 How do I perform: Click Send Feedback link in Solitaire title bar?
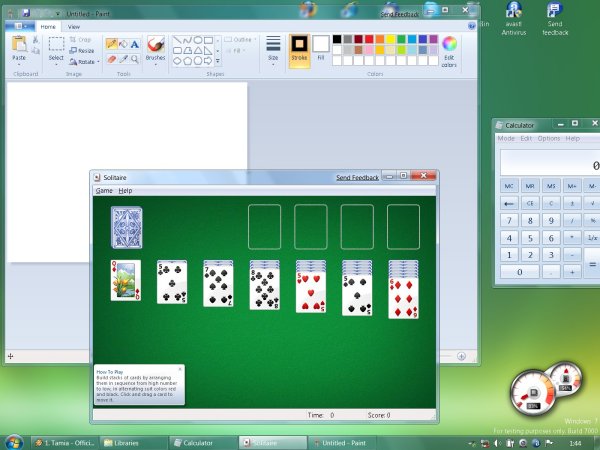(x=357, y=177)
